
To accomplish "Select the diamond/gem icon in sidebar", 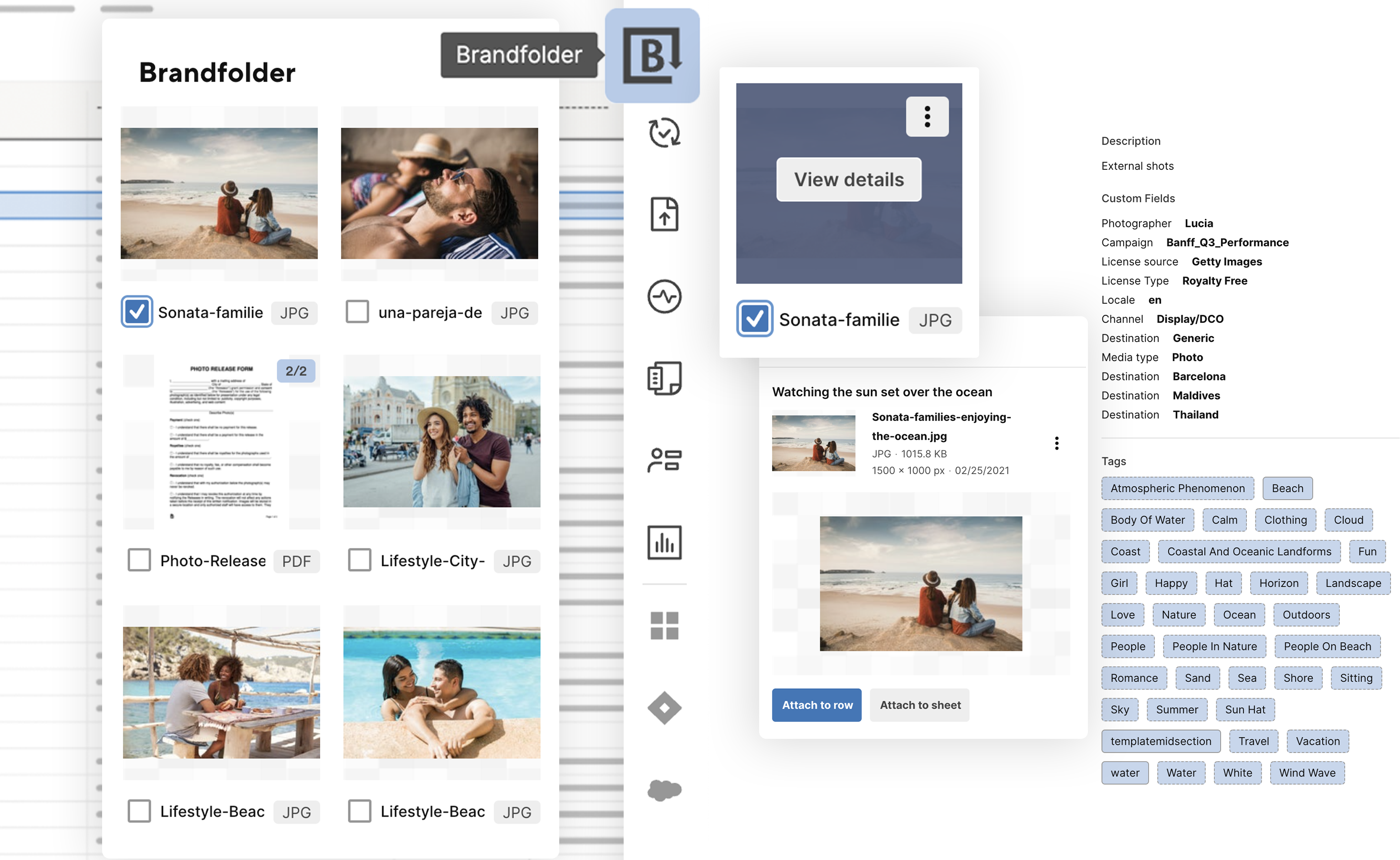I will pyautogui.click(x=665, y=707).
